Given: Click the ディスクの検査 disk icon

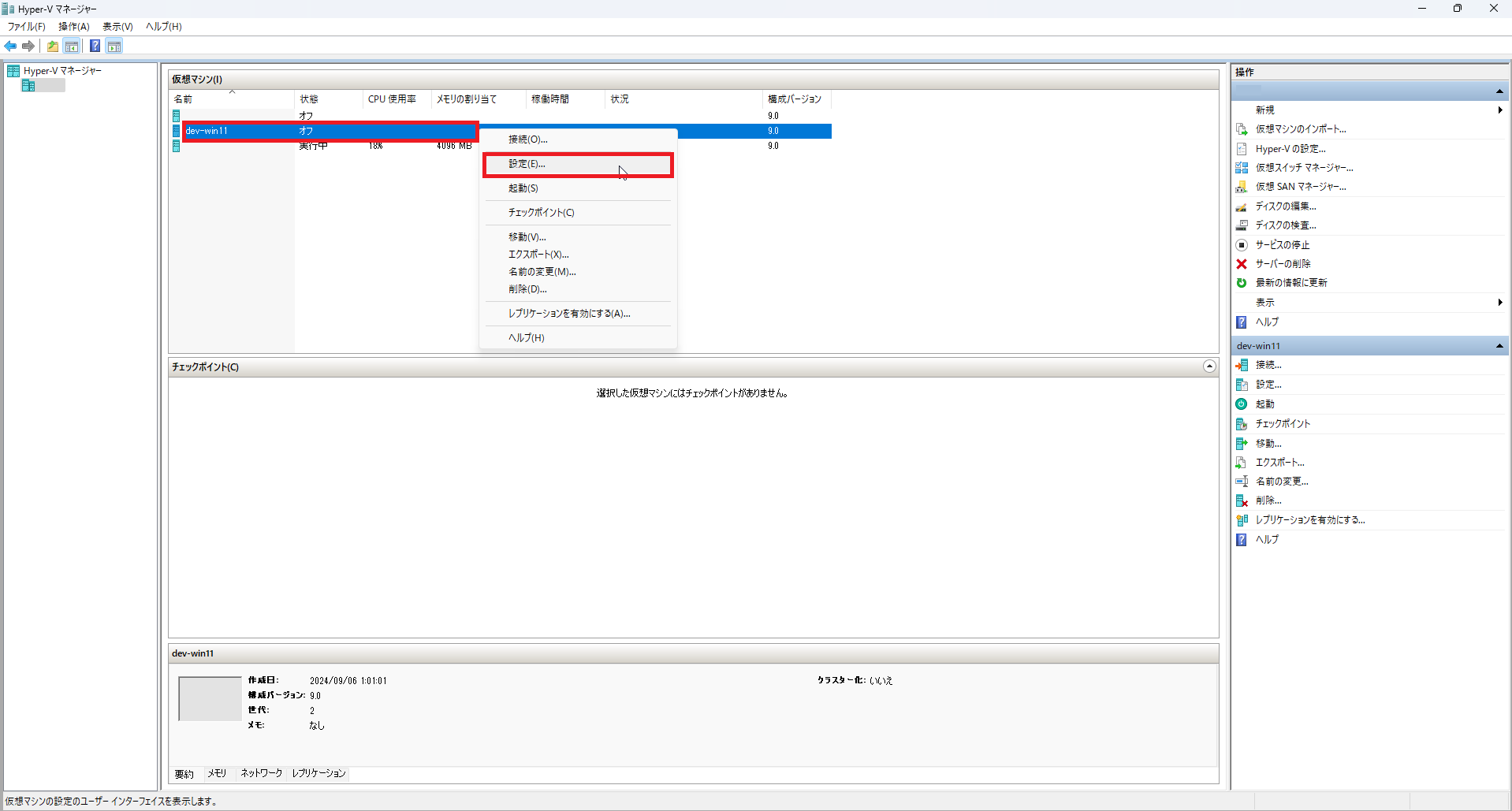Looking at the screenshot, I should 1242,225.
